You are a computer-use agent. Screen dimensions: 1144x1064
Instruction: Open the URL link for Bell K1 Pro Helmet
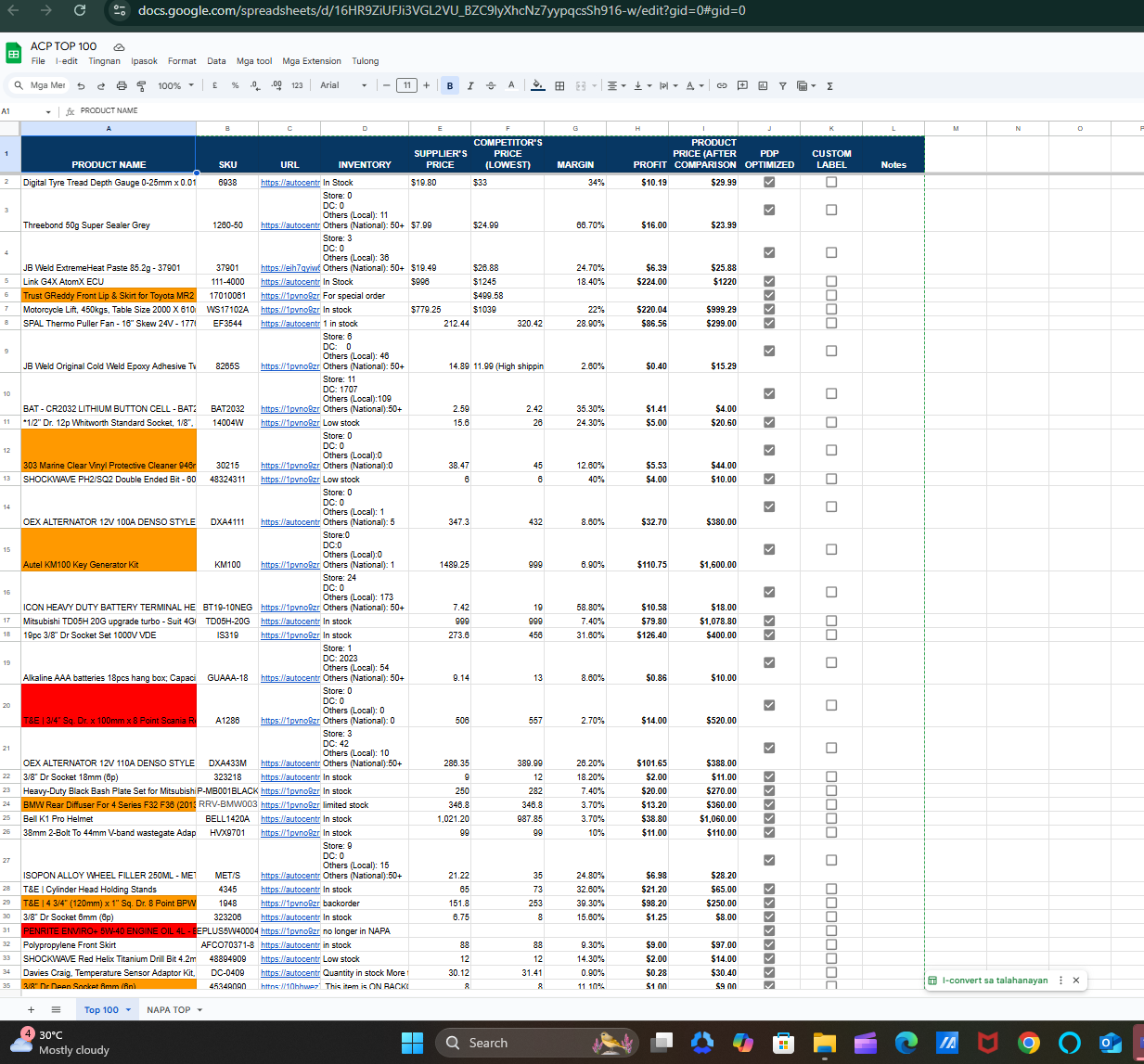(290, 818)
